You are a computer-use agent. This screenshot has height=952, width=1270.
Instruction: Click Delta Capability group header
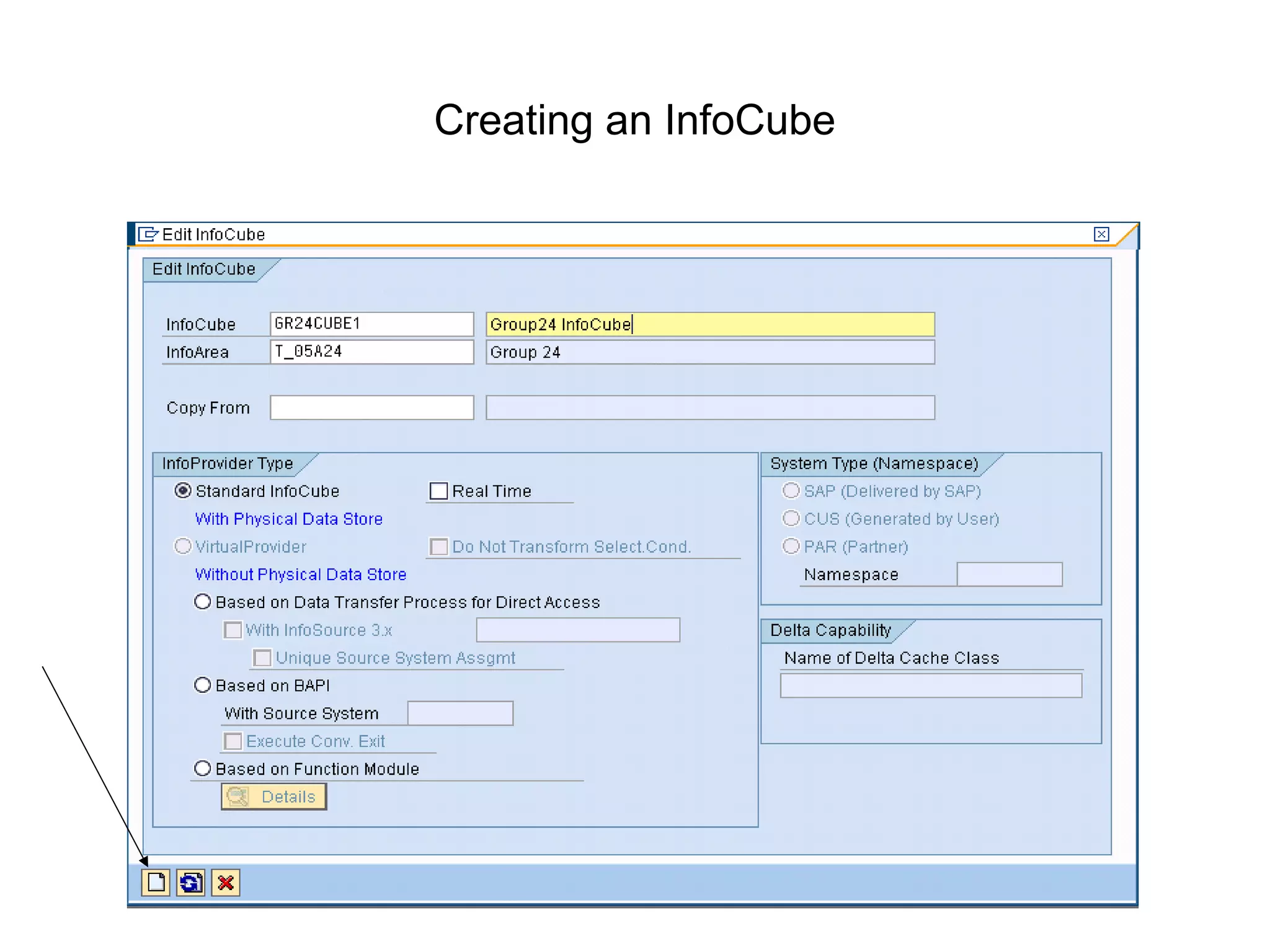(831, 630)
